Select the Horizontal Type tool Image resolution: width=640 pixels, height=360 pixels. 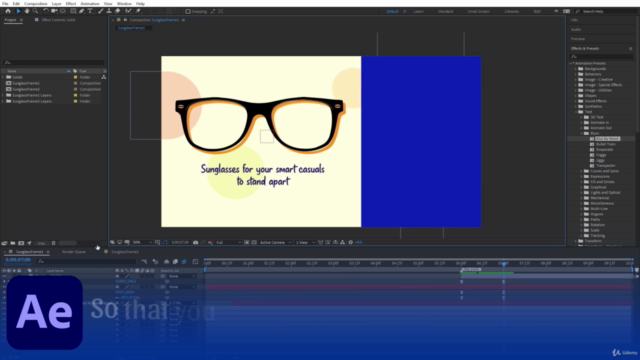click(90, 11)
